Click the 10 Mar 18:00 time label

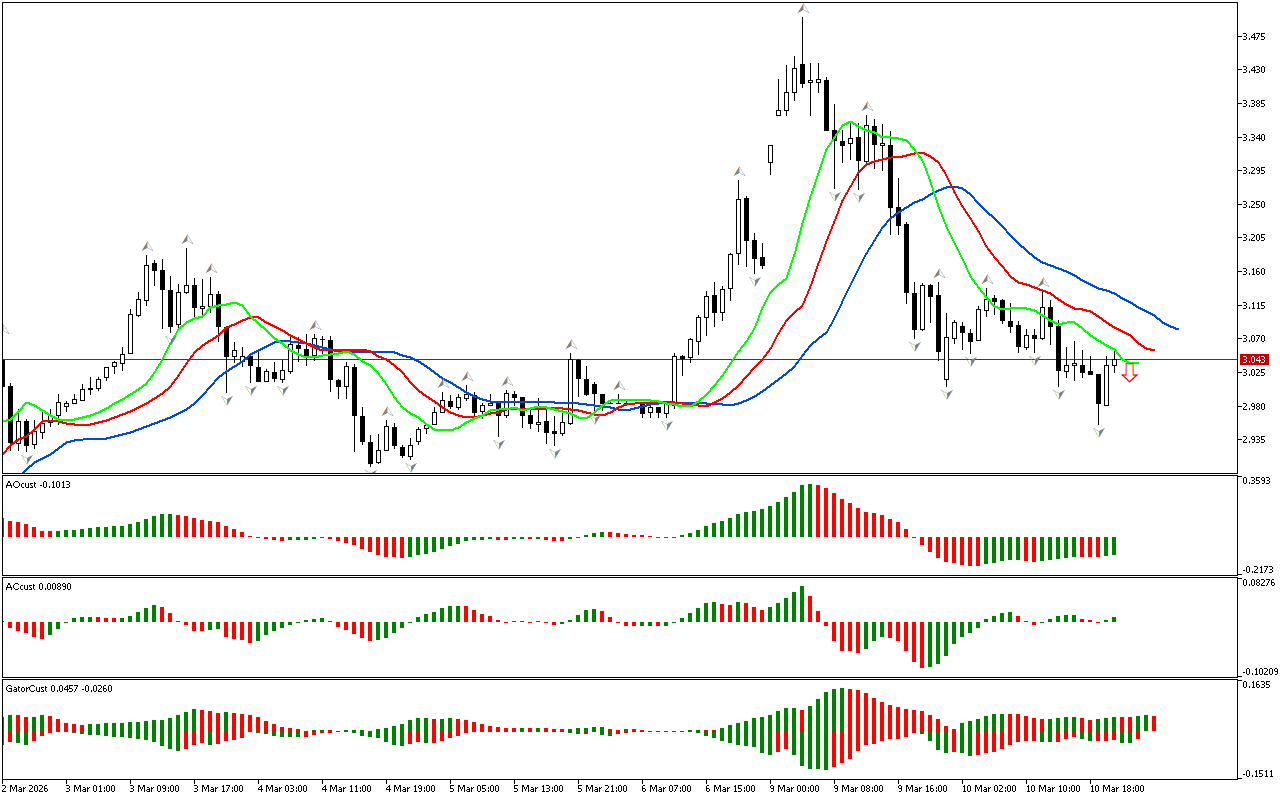(x=1116, y=789)
